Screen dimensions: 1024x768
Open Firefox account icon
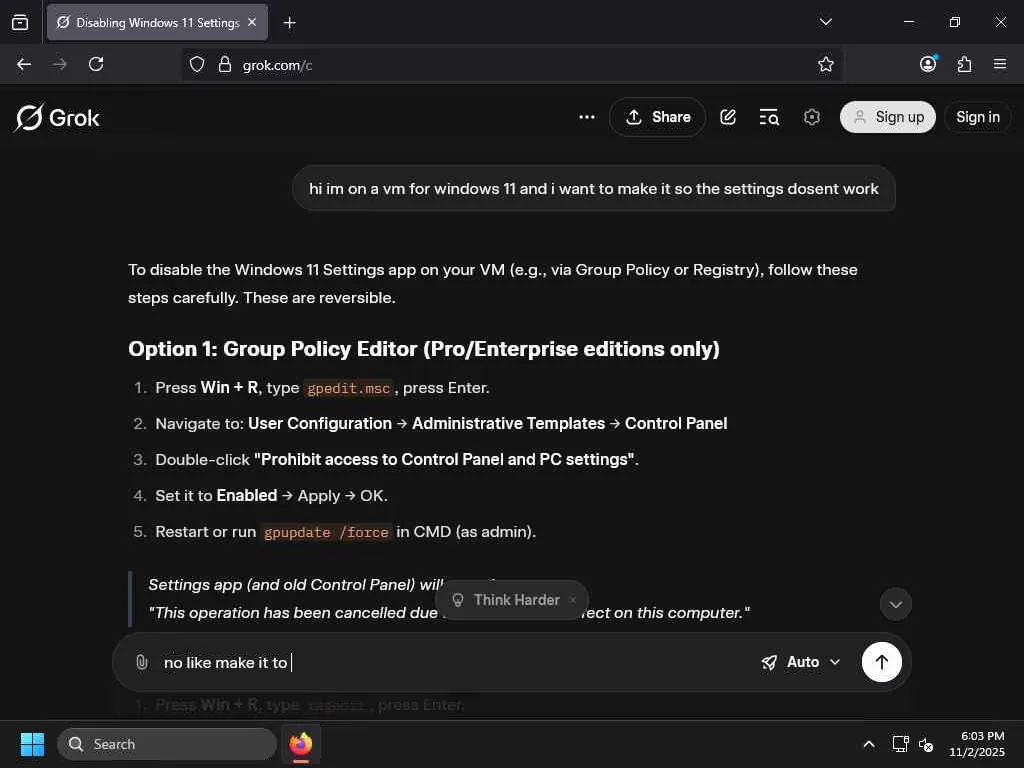click(928, 63)
